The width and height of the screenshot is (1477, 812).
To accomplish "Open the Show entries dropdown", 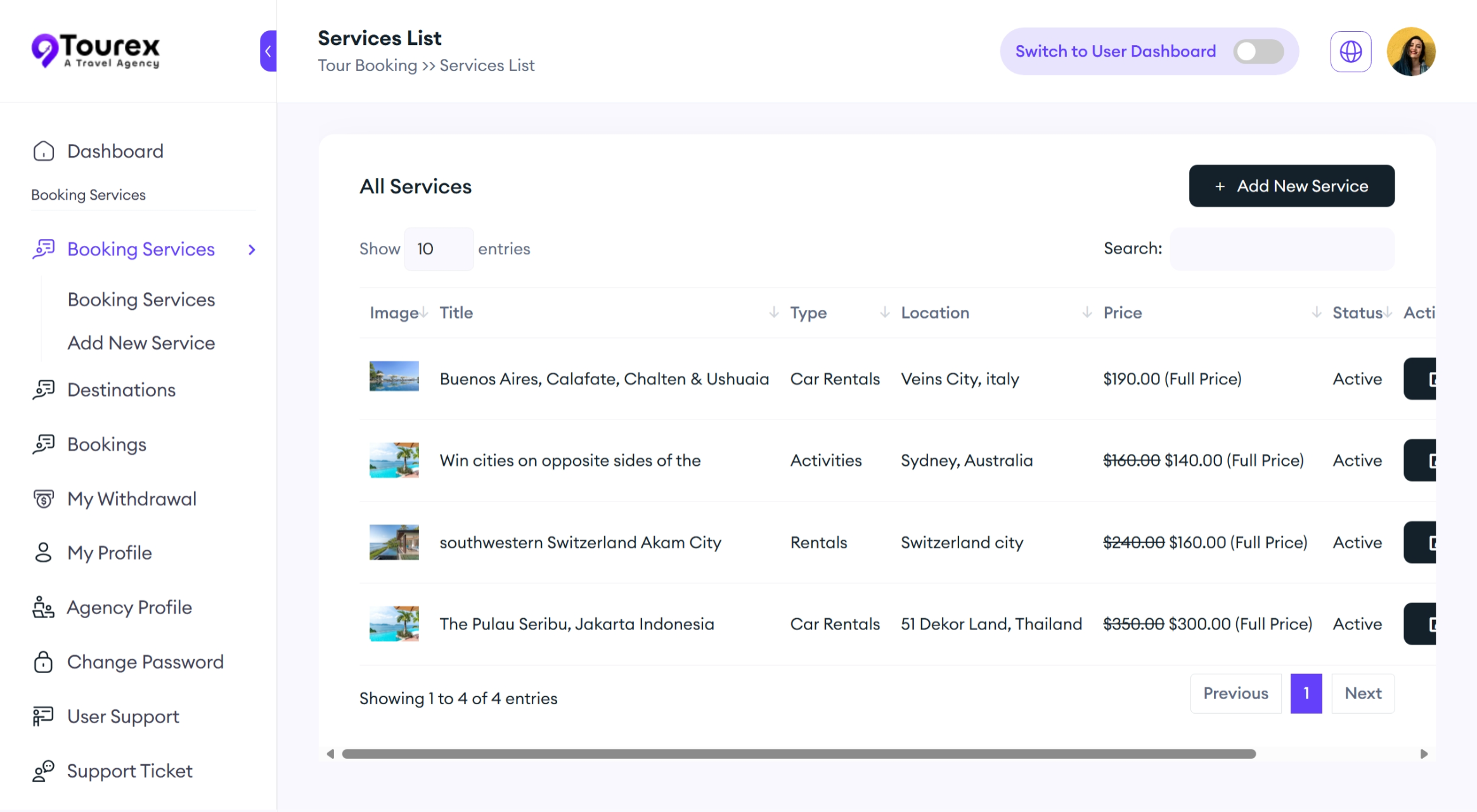I will (439, 249).
